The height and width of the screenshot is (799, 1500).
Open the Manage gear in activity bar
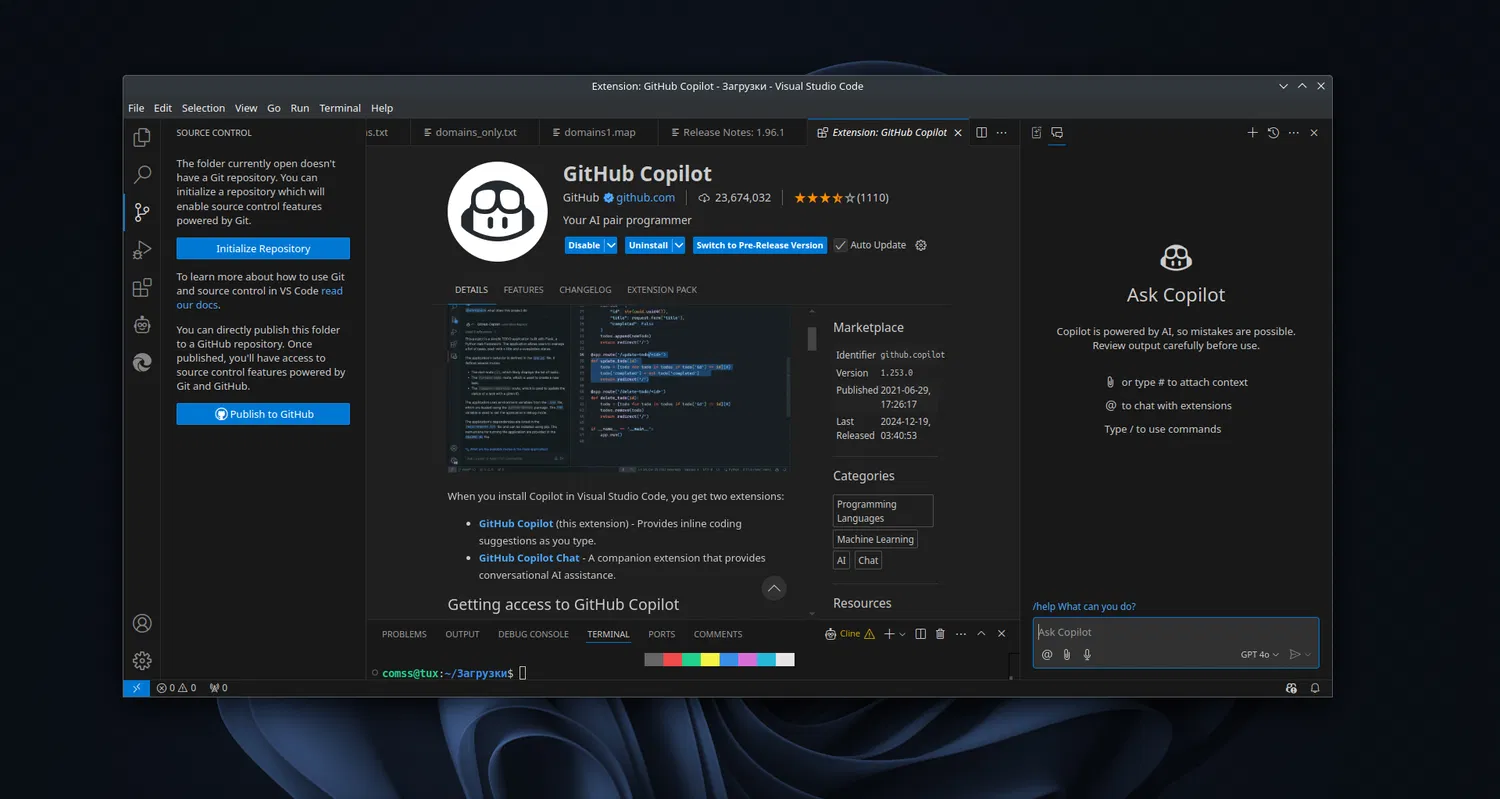(x=142, y=660)
